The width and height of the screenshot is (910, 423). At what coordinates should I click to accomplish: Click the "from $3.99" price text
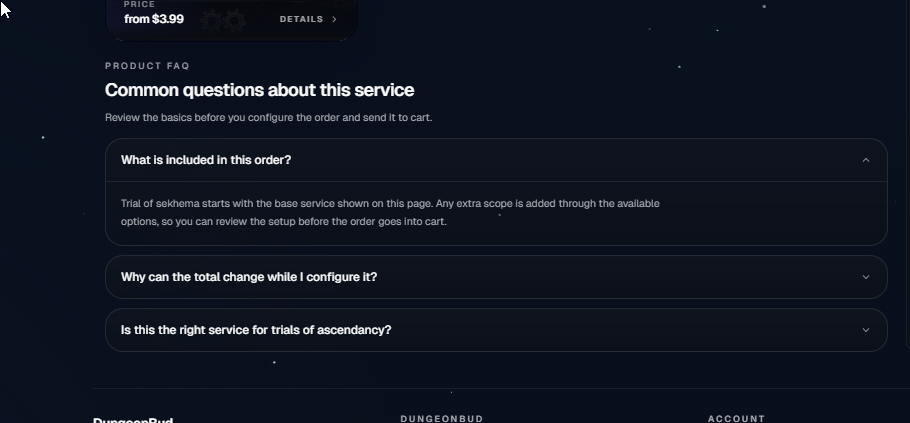pyautogui.click(x=154, y=19)
